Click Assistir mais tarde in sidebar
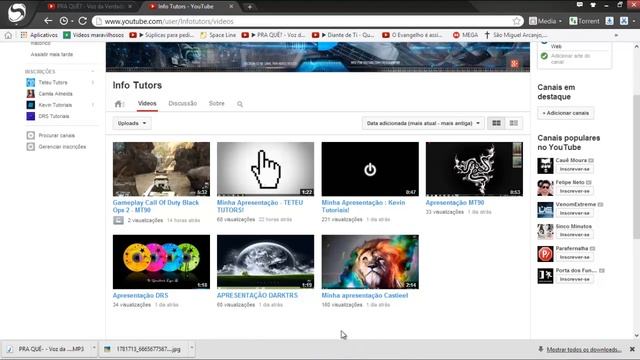Viewport: 640px width, 360px height. click(51, 54)
